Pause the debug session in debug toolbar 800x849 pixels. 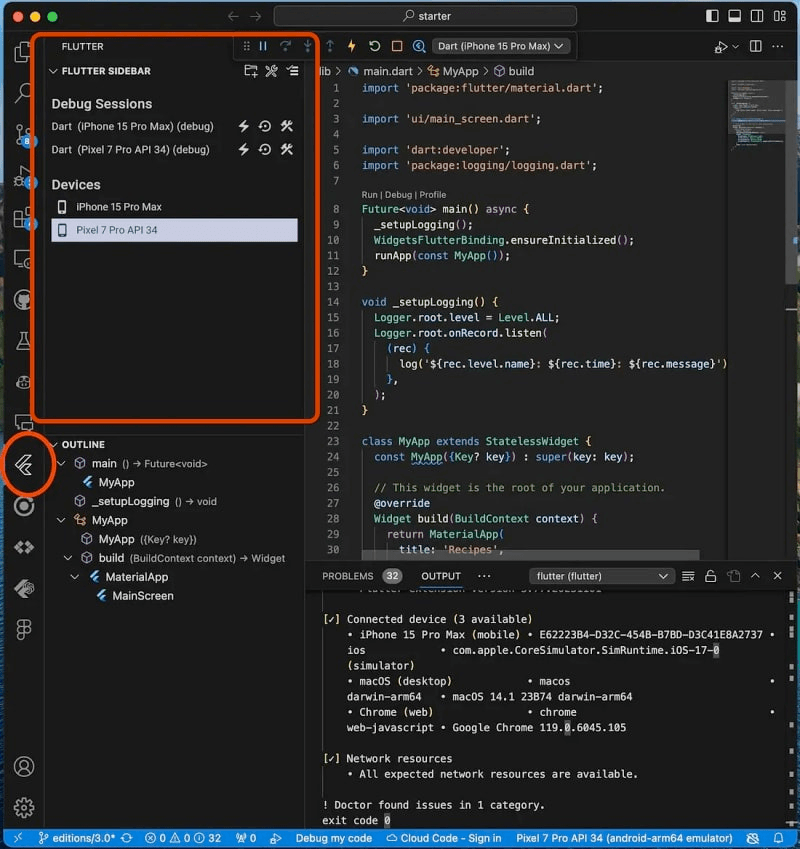tap(264, 46)
